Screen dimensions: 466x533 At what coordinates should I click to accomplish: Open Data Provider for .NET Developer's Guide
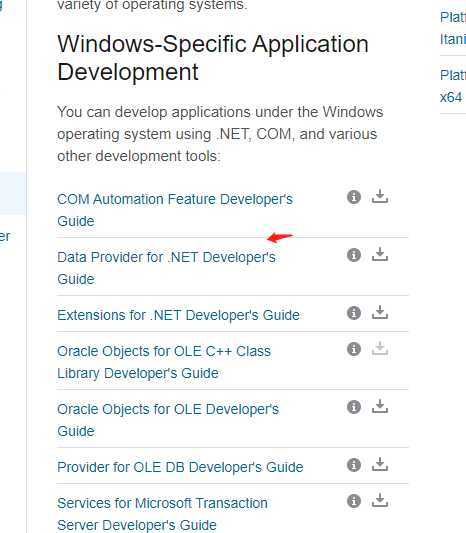166,268
